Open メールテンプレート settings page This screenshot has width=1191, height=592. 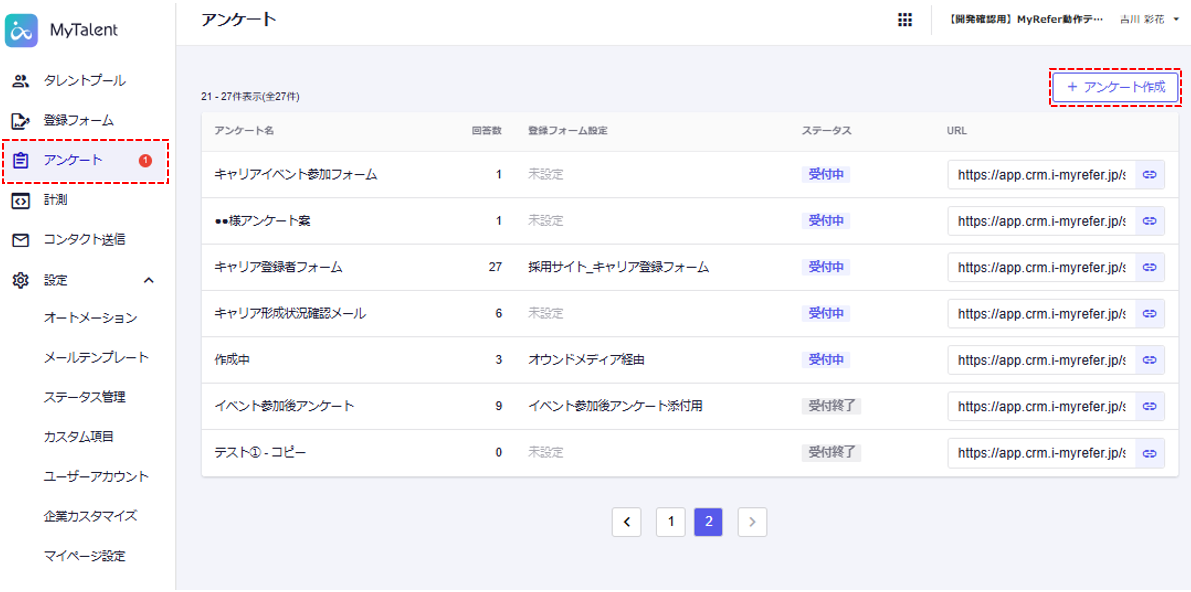click(96, 357)
